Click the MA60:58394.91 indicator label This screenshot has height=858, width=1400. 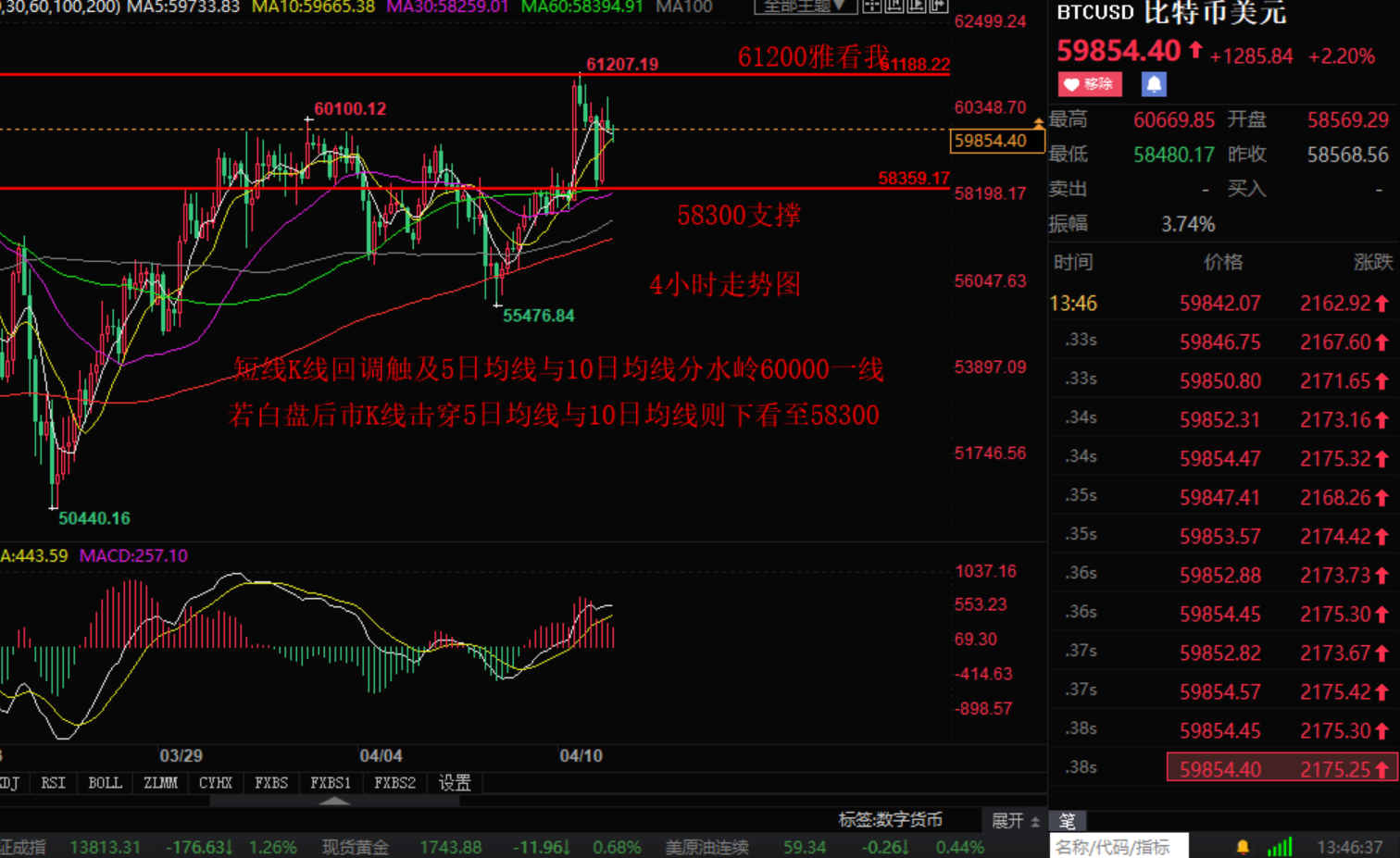click(582, 6)
